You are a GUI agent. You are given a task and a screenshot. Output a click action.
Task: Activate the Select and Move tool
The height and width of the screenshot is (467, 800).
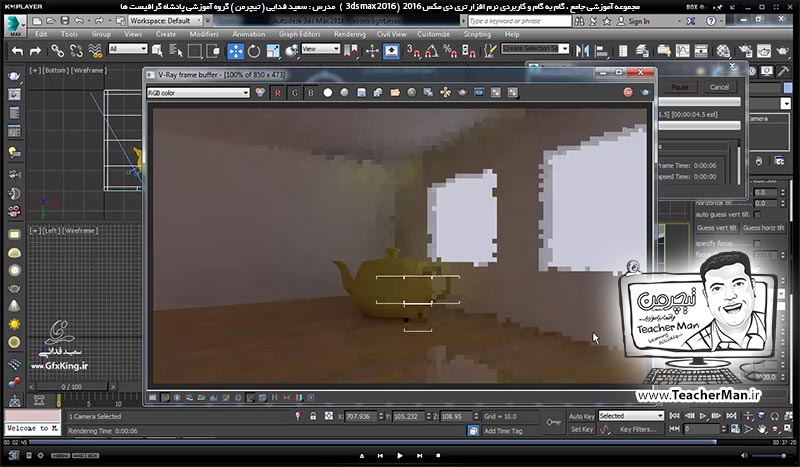235,51
